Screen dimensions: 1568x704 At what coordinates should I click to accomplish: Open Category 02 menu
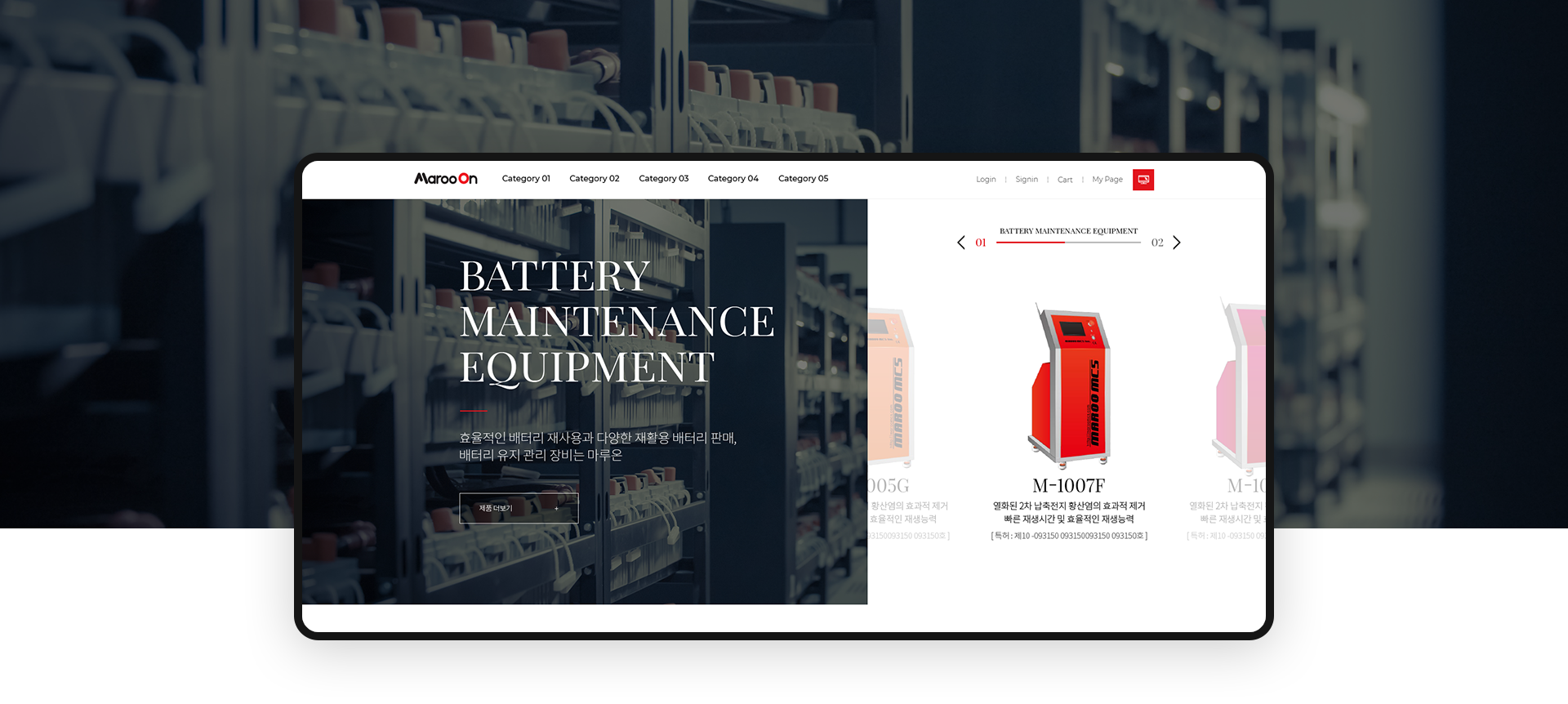[595, 179]
